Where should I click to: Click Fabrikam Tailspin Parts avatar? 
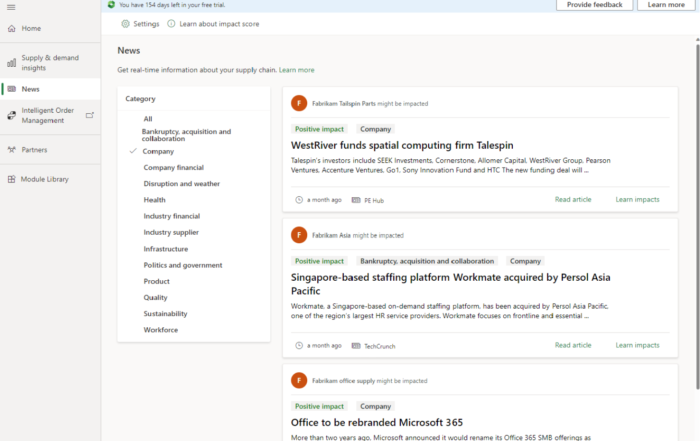click(299, 103)
